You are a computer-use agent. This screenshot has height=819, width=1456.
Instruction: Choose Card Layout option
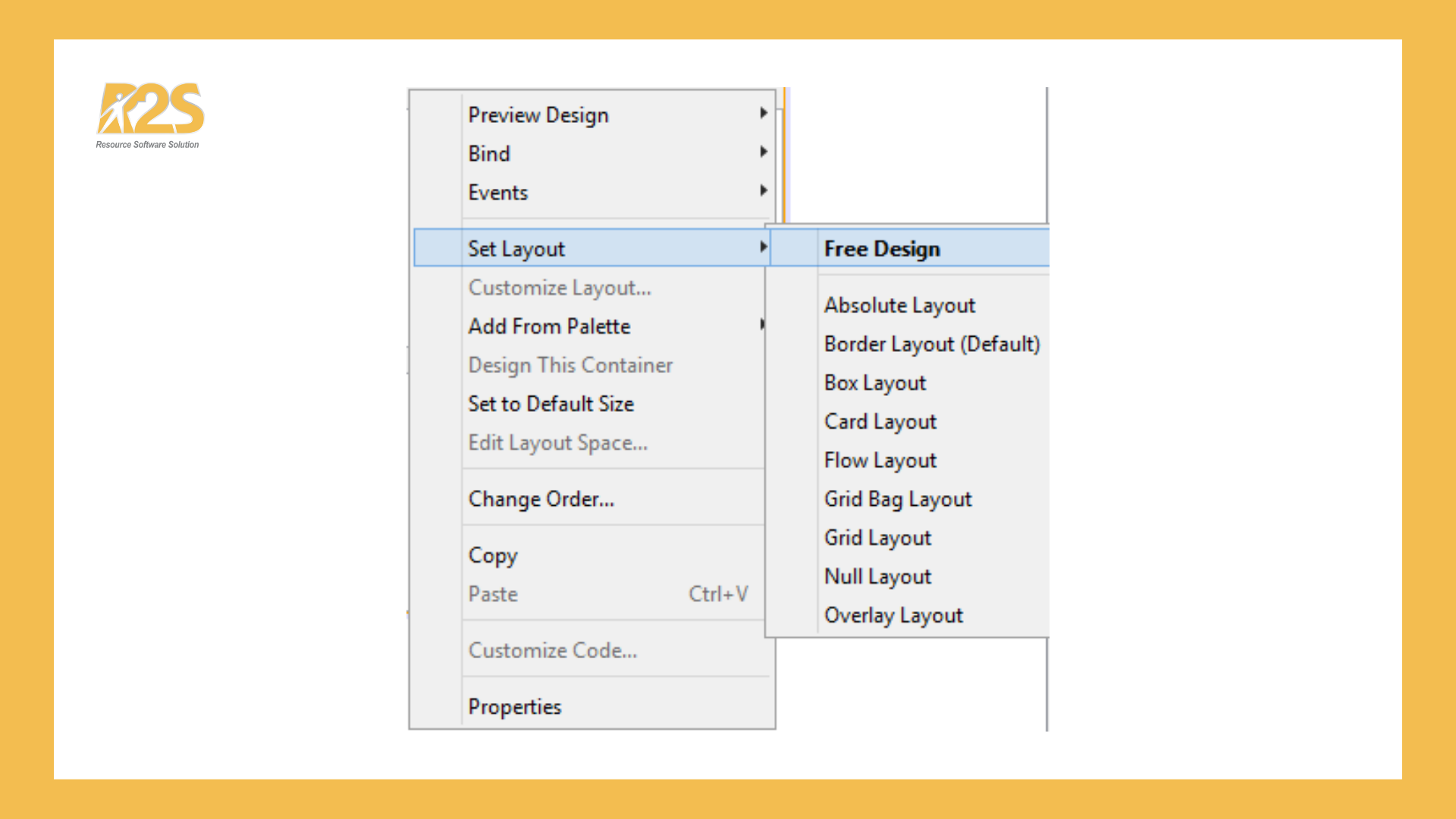tap(880, 422)
